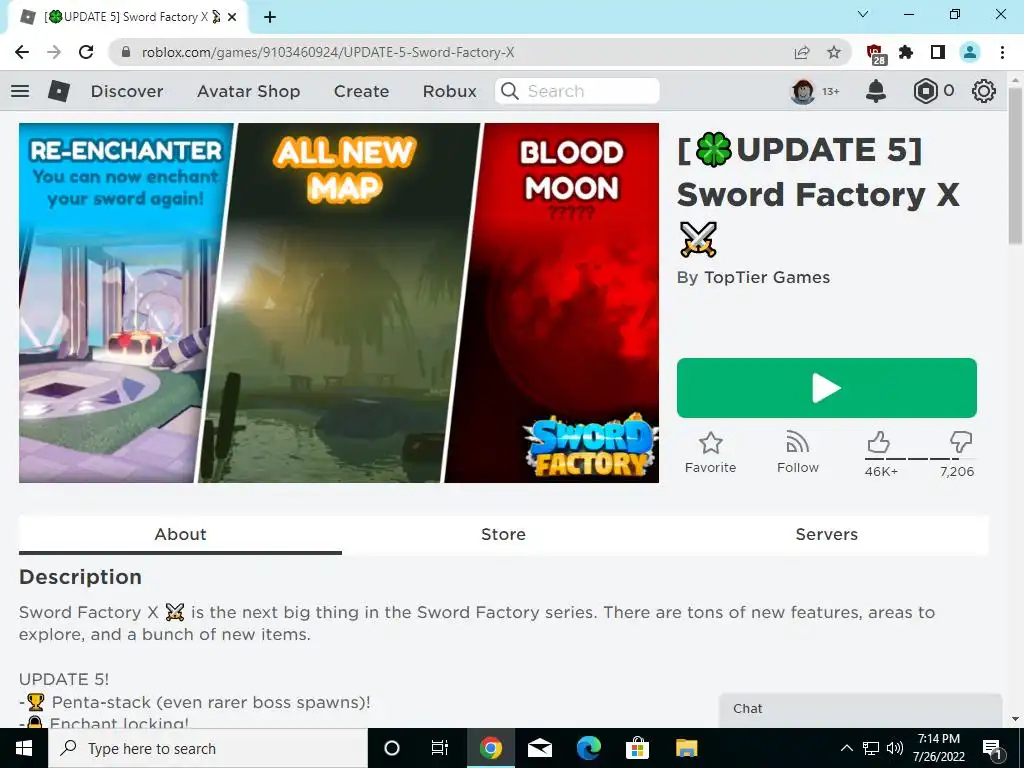Open the Roblox hamburger navigation menu
The height and width of the screenshot is (768, 1024).
(x=20, y=91)
